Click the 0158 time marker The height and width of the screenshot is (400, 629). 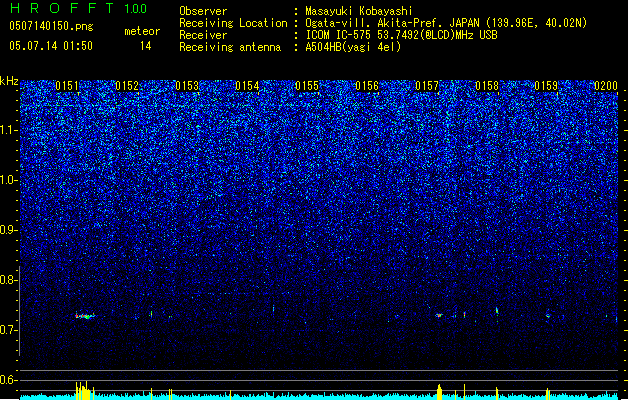pos(487,86)
